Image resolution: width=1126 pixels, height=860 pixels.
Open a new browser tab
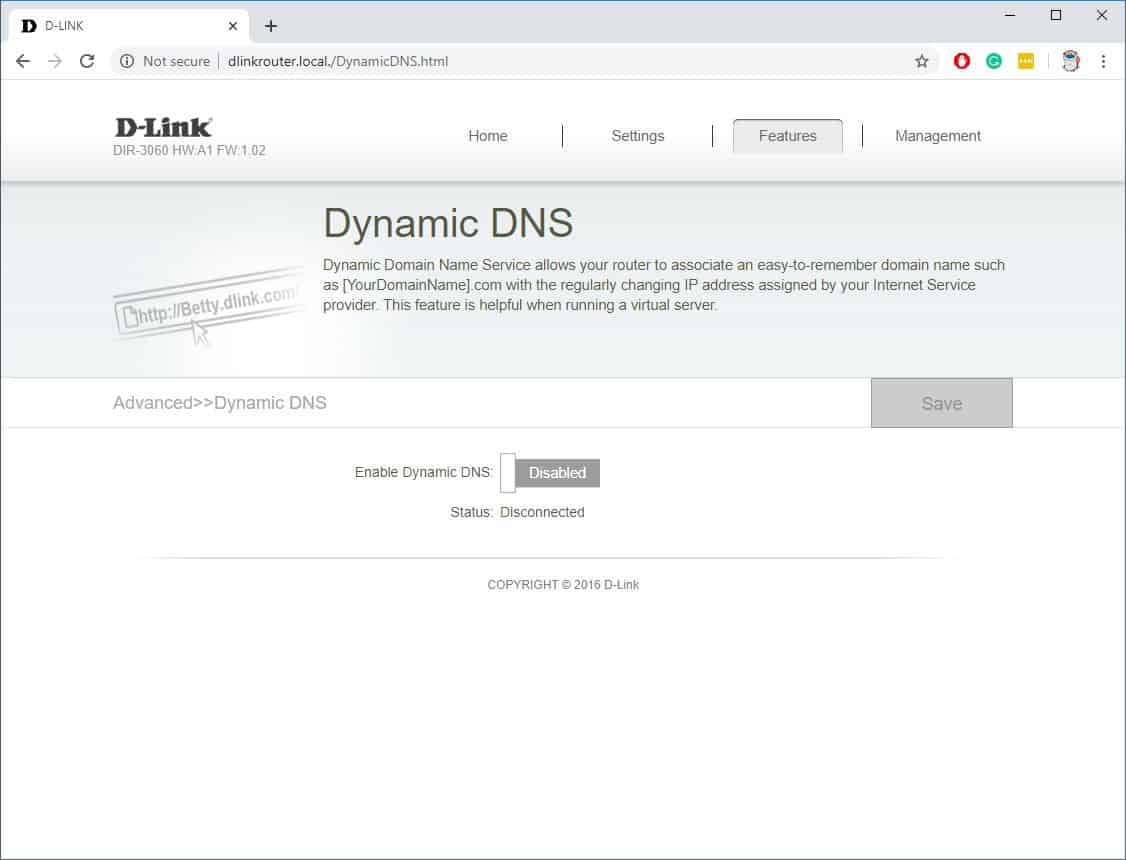[x=270, y=26]
